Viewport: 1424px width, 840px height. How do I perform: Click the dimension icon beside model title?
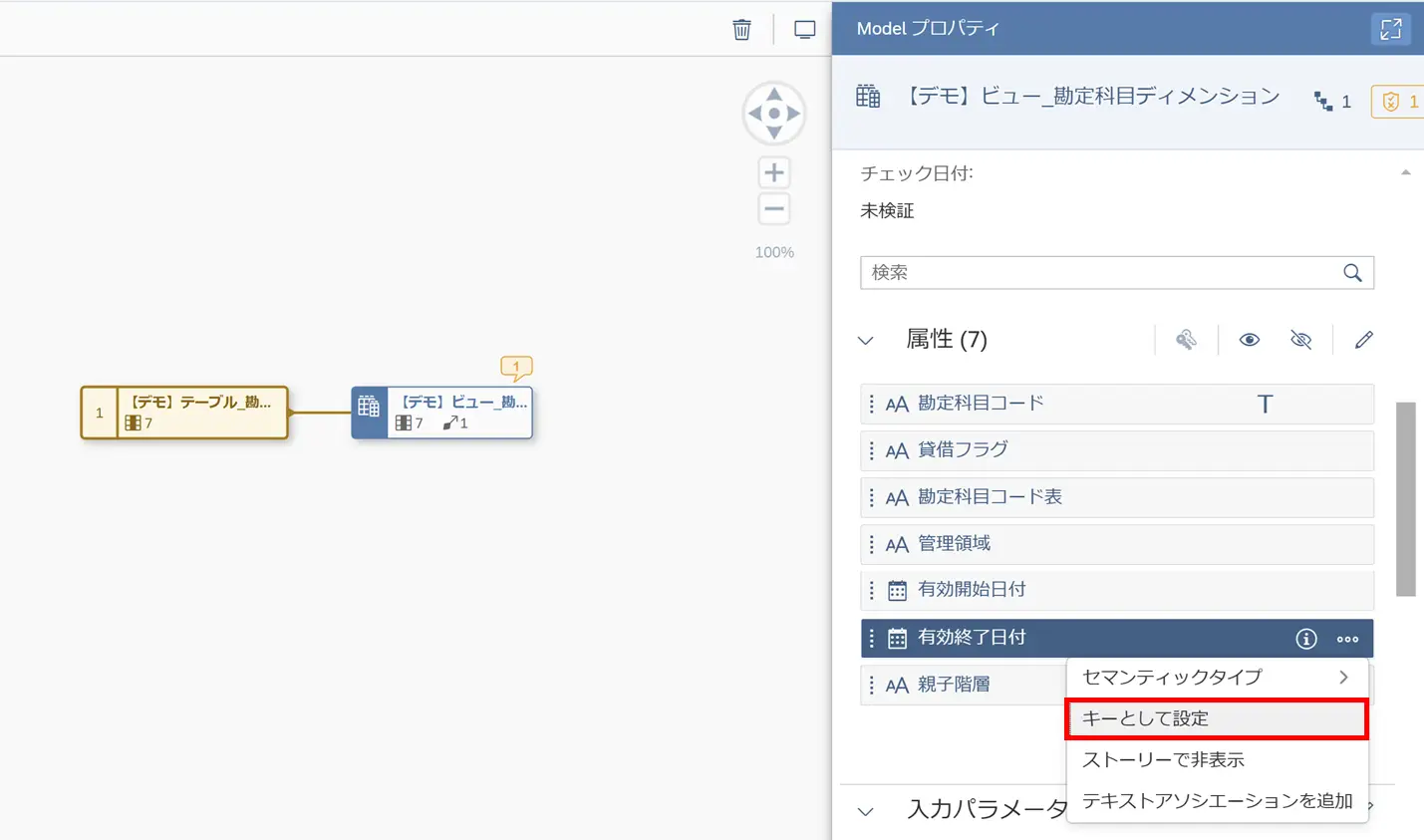click(x=868, y=97)
